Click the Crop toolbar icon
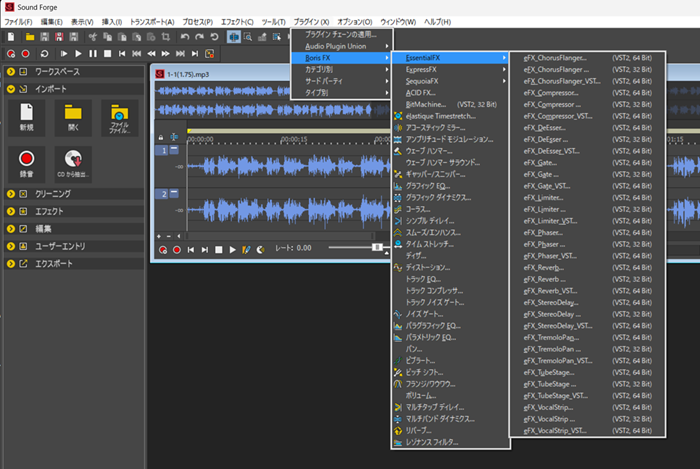This screenshot has height=469, width=700. pyautogui.click(x=166, y=37)
